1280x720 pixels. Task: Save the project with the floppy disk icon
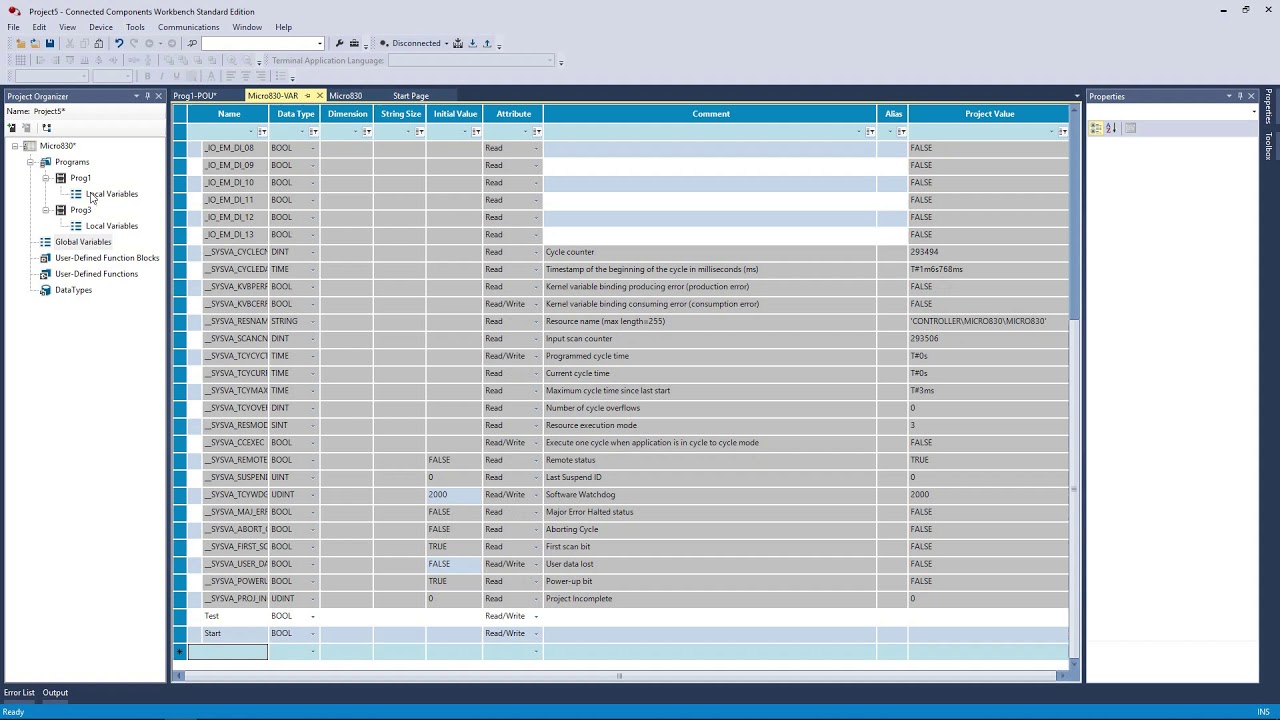coord(49,43)
